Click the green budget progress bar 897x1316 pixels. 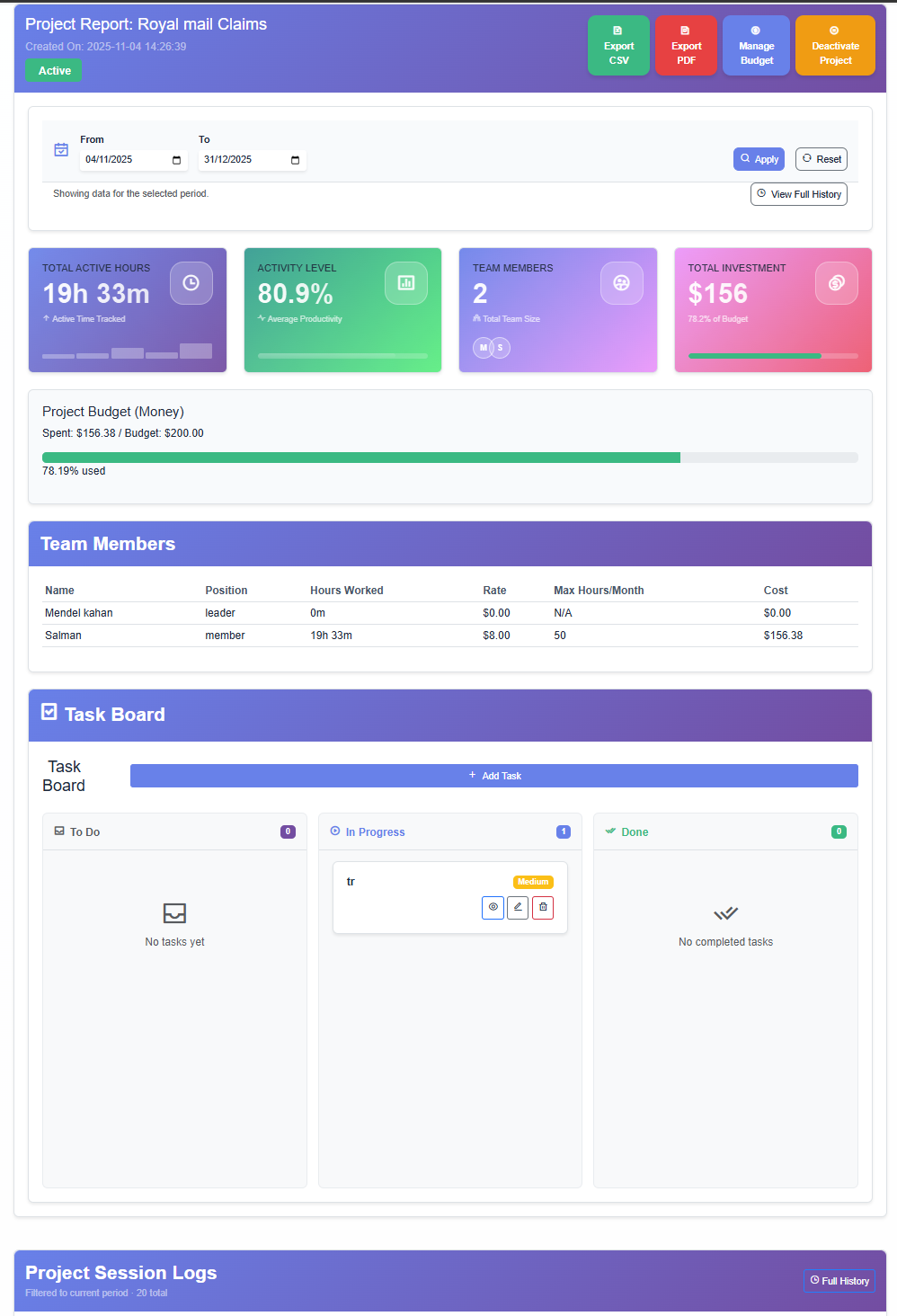click(360, 457)
